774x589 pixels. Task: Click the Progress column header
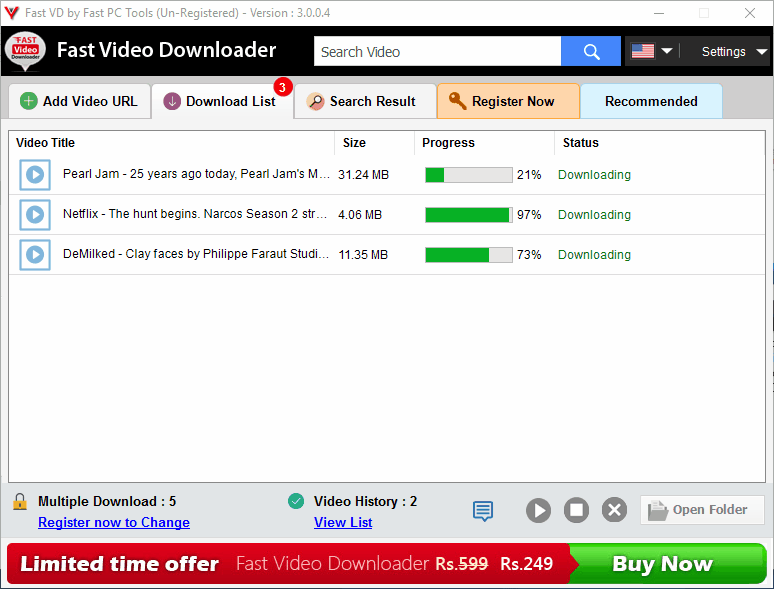pyautogui.click(x=448, y=143)
